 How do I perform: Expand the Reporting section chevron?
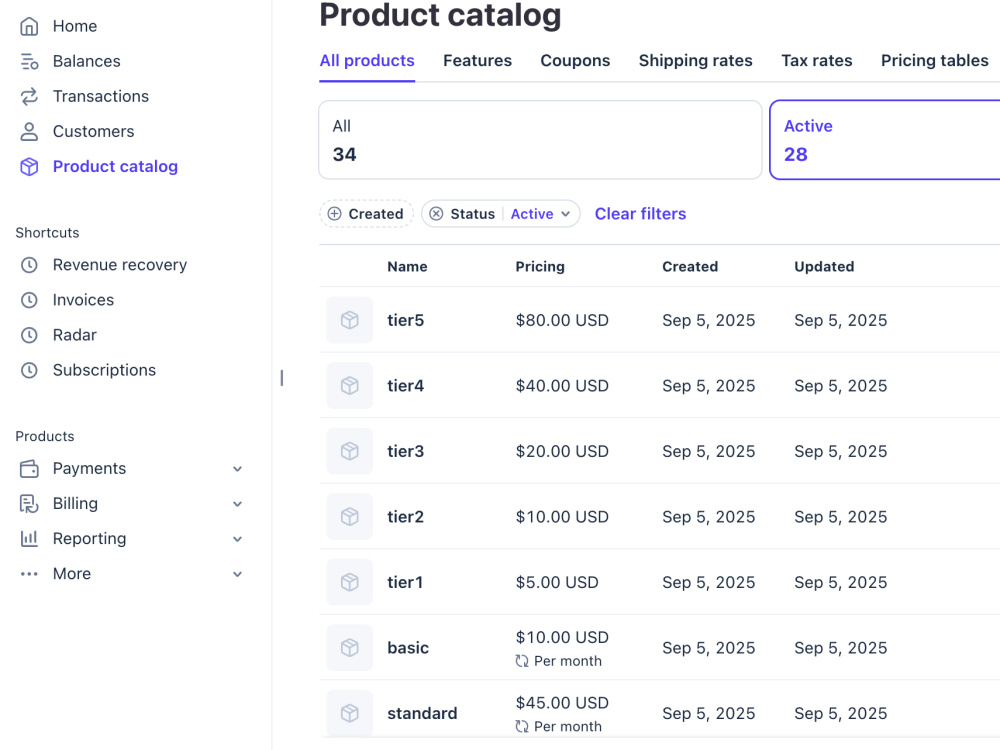(237, 539)
